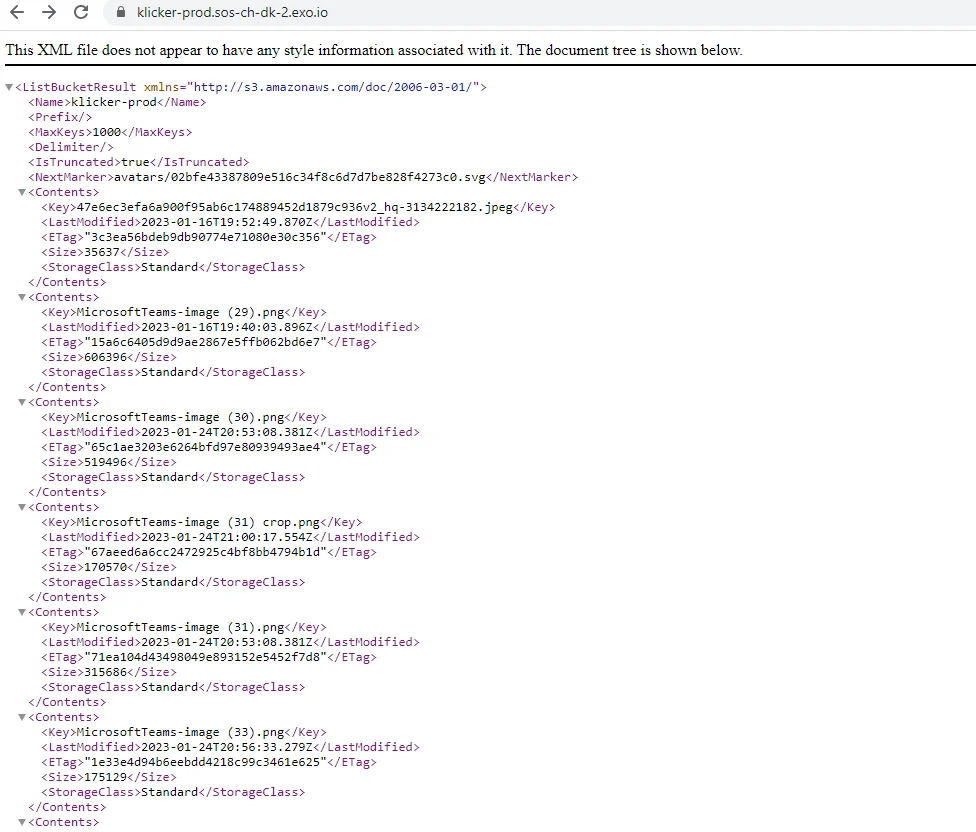This screenshot has height=832, width=976.
Task: Collapse Contents node for MicrosoftTeams-image (29).png
Action: [22, 297]
